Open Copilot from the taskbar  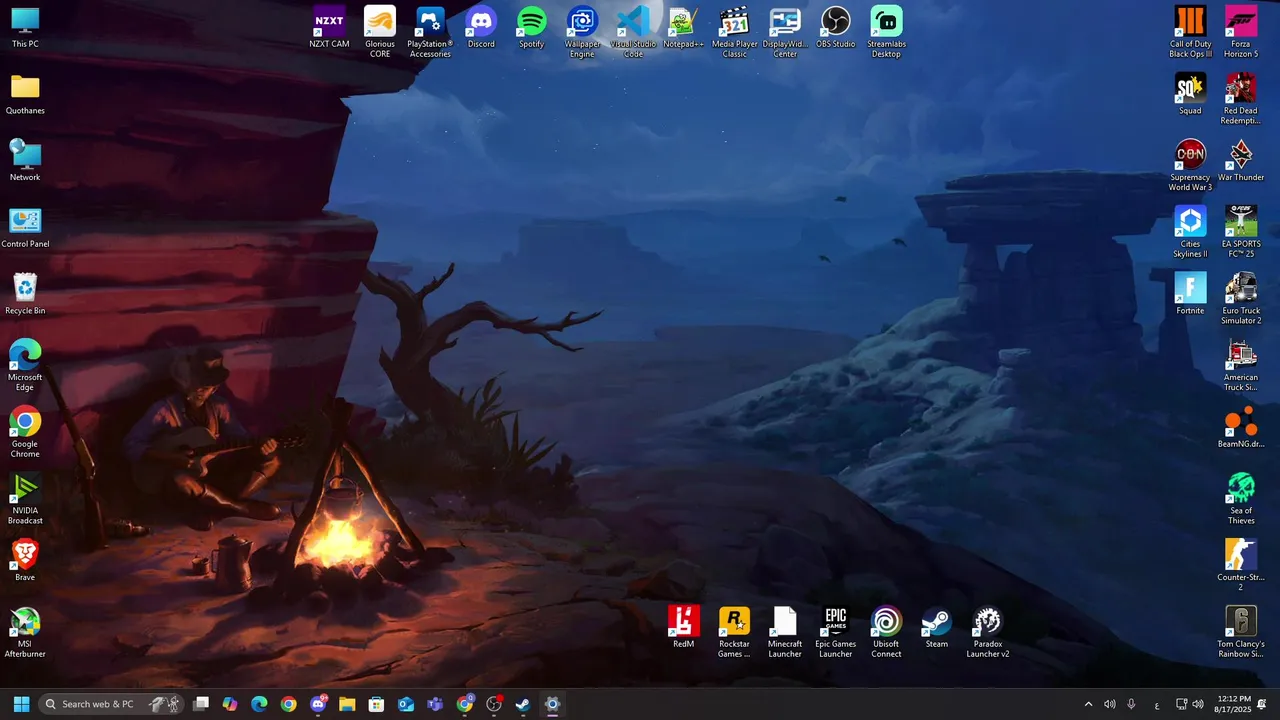click(230, 704)
